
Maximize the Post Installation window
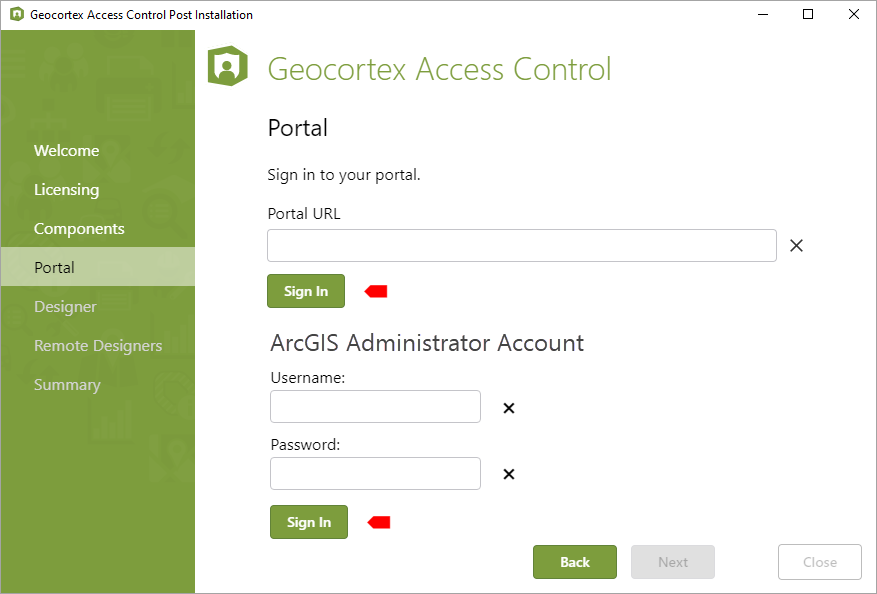pos(808,15)
